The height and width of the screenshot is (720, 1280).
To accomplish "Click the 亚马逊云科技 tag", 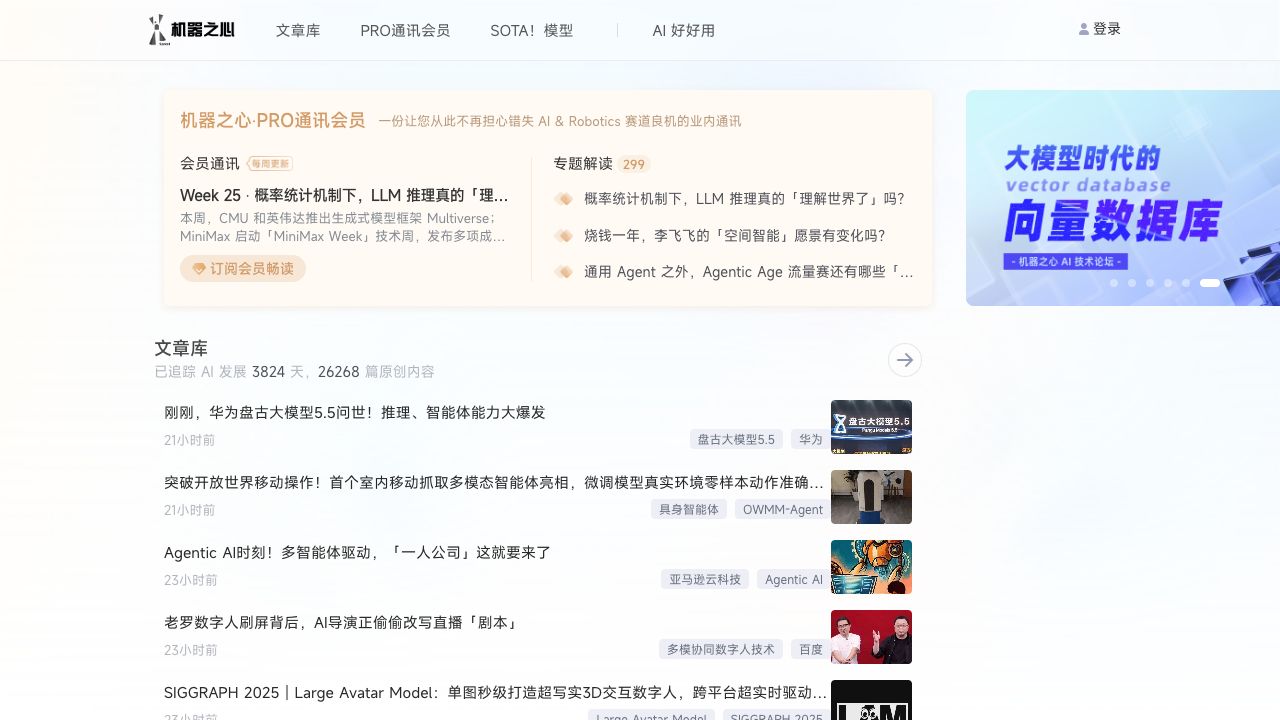I will point(705,579).
